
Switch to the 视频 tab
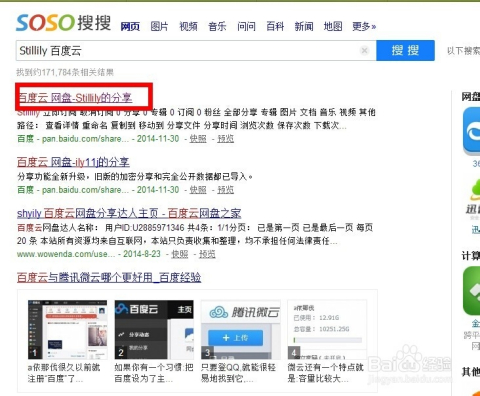(x=188, y=26)
